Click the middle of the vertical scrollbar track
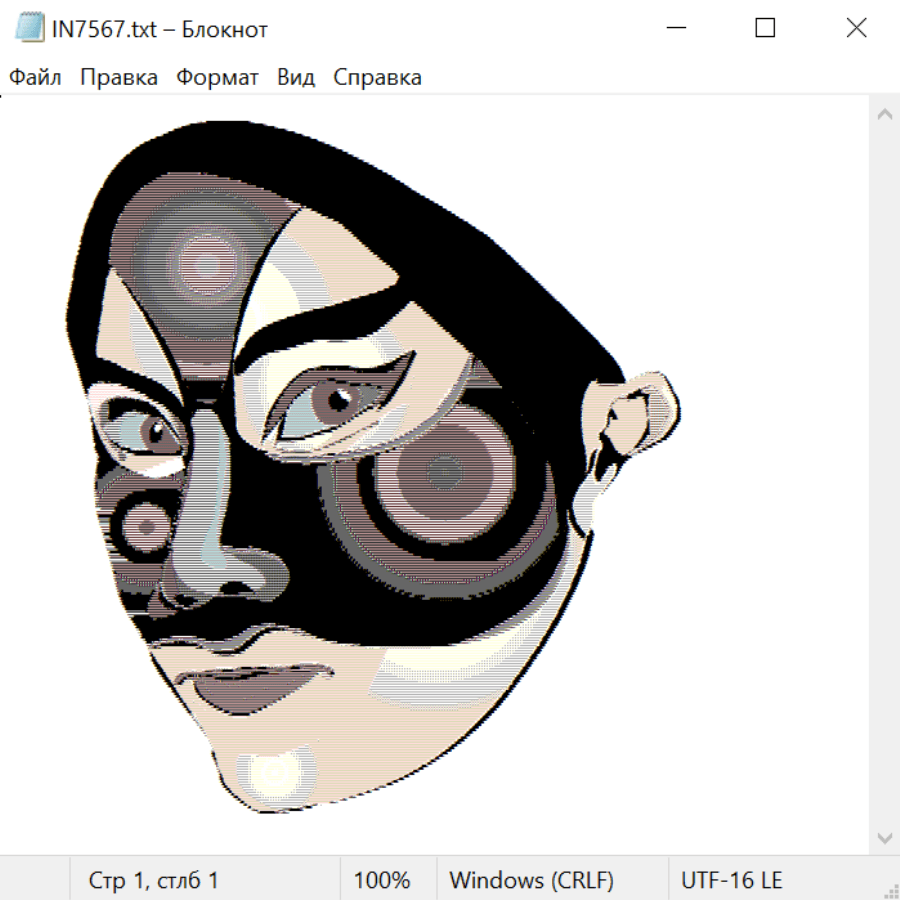Screen dimensions: 900x900 click(884, 475)
